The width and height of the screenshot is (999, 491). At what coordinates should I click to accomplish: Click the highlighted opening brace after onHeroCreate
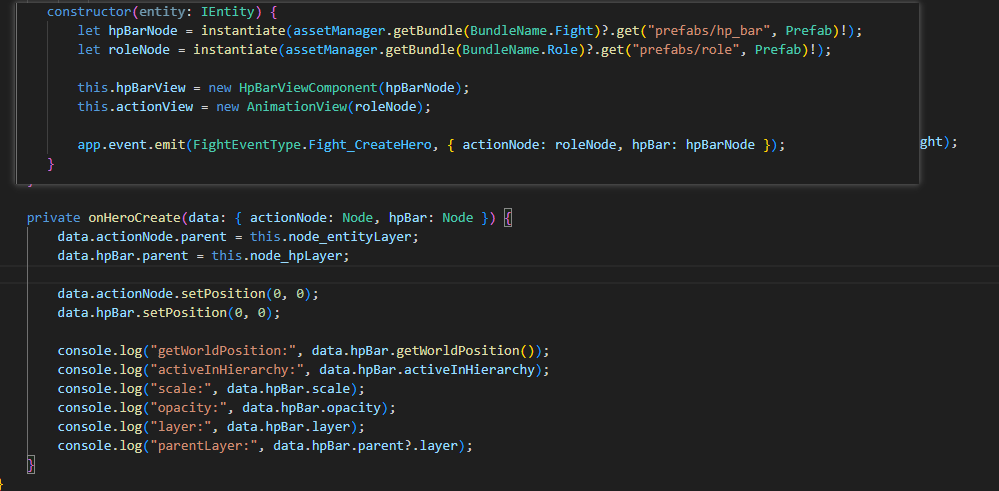[508, 218]
